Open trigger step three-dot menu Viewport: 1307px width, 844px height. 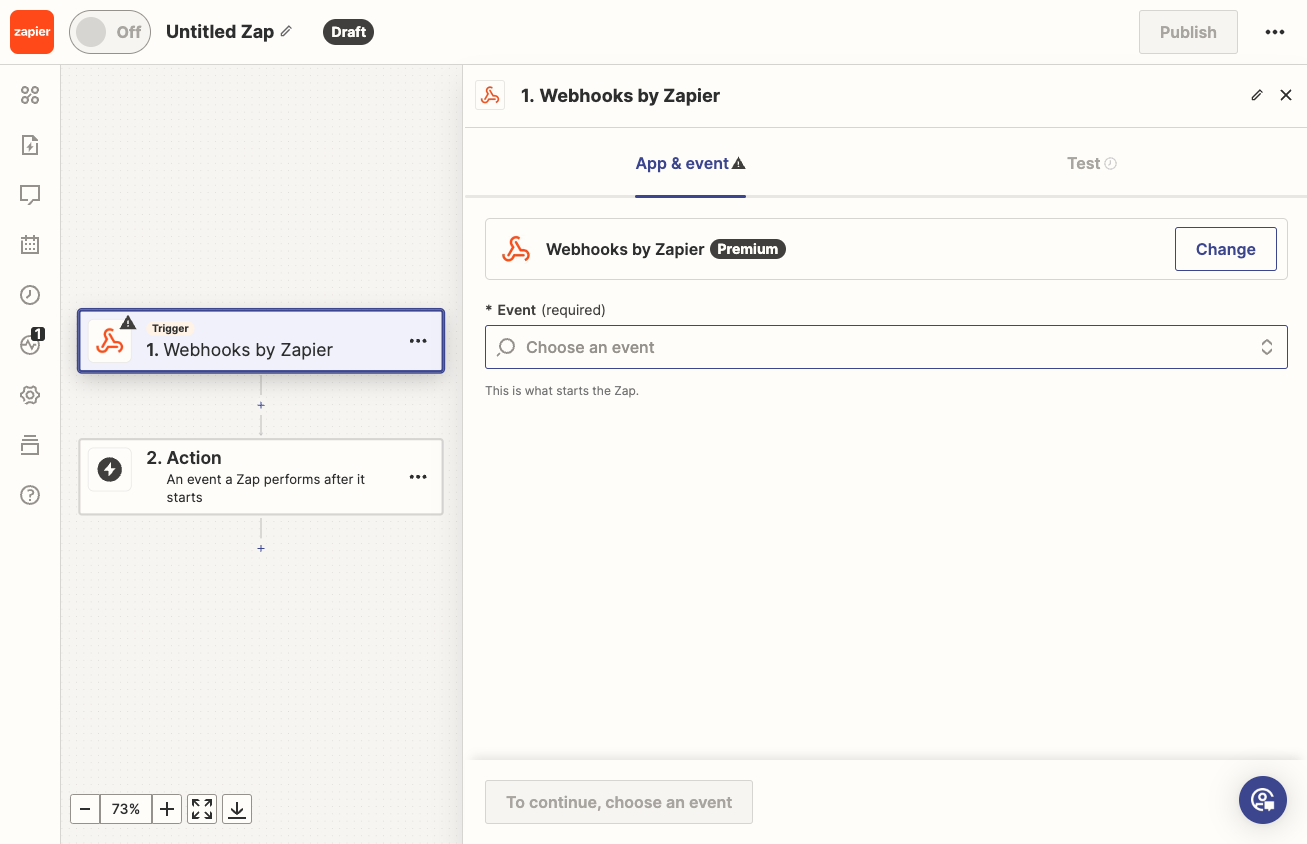418,341
